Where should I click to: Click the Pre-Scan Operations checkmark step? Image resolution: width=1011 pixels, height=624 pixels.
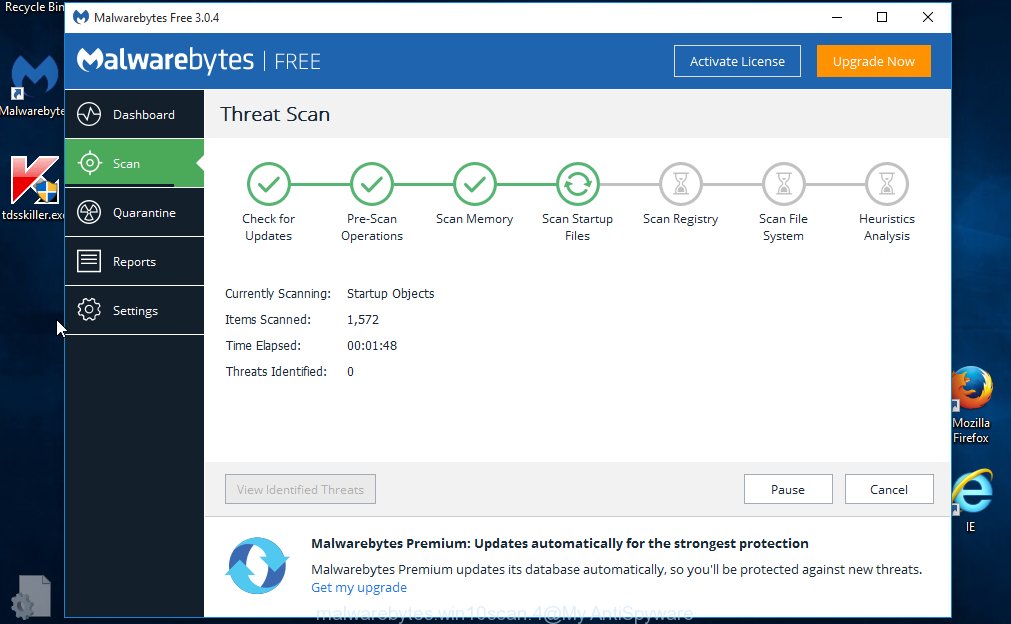click(x=372, y=184)
